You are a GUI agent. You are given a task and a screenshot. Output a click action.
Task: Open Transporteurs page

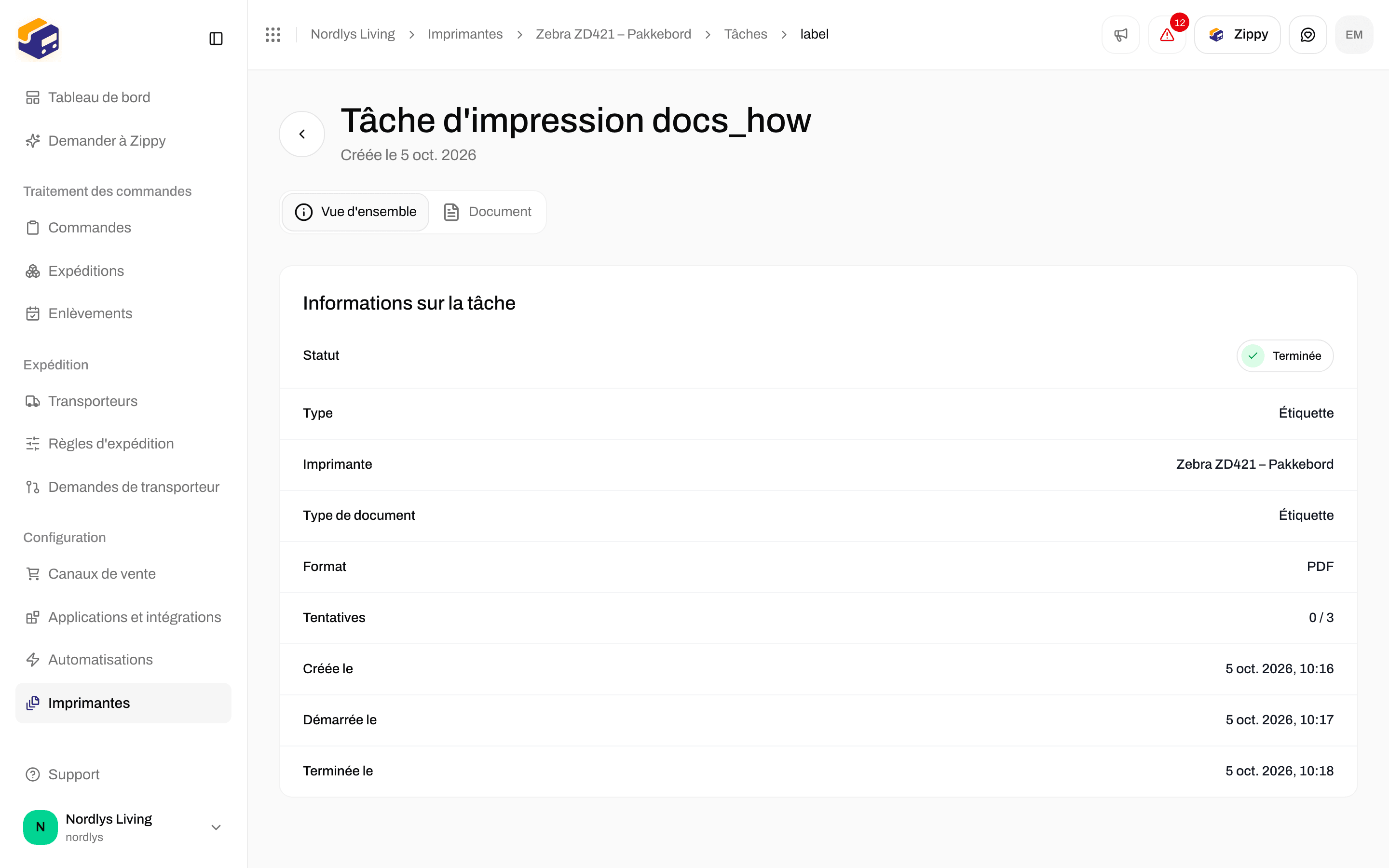tap(123, 401)
